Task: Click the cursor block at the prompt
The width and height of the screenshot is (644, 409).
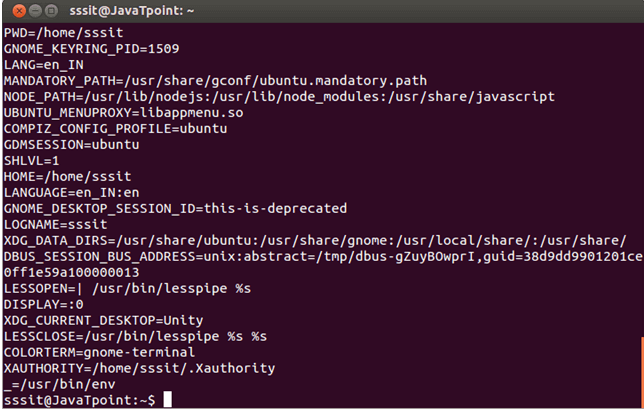Action: [168, 399]
